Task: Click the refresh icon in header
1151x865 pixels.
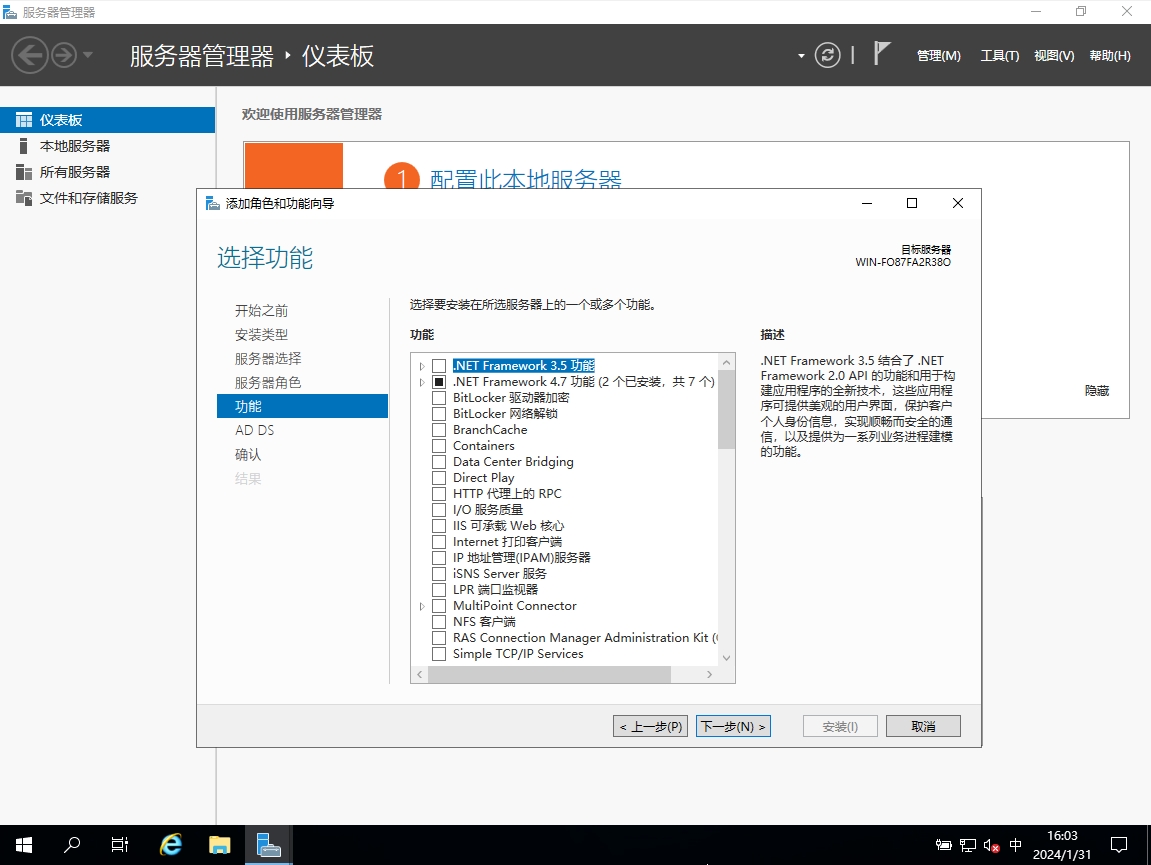Action: coord(827,55)
